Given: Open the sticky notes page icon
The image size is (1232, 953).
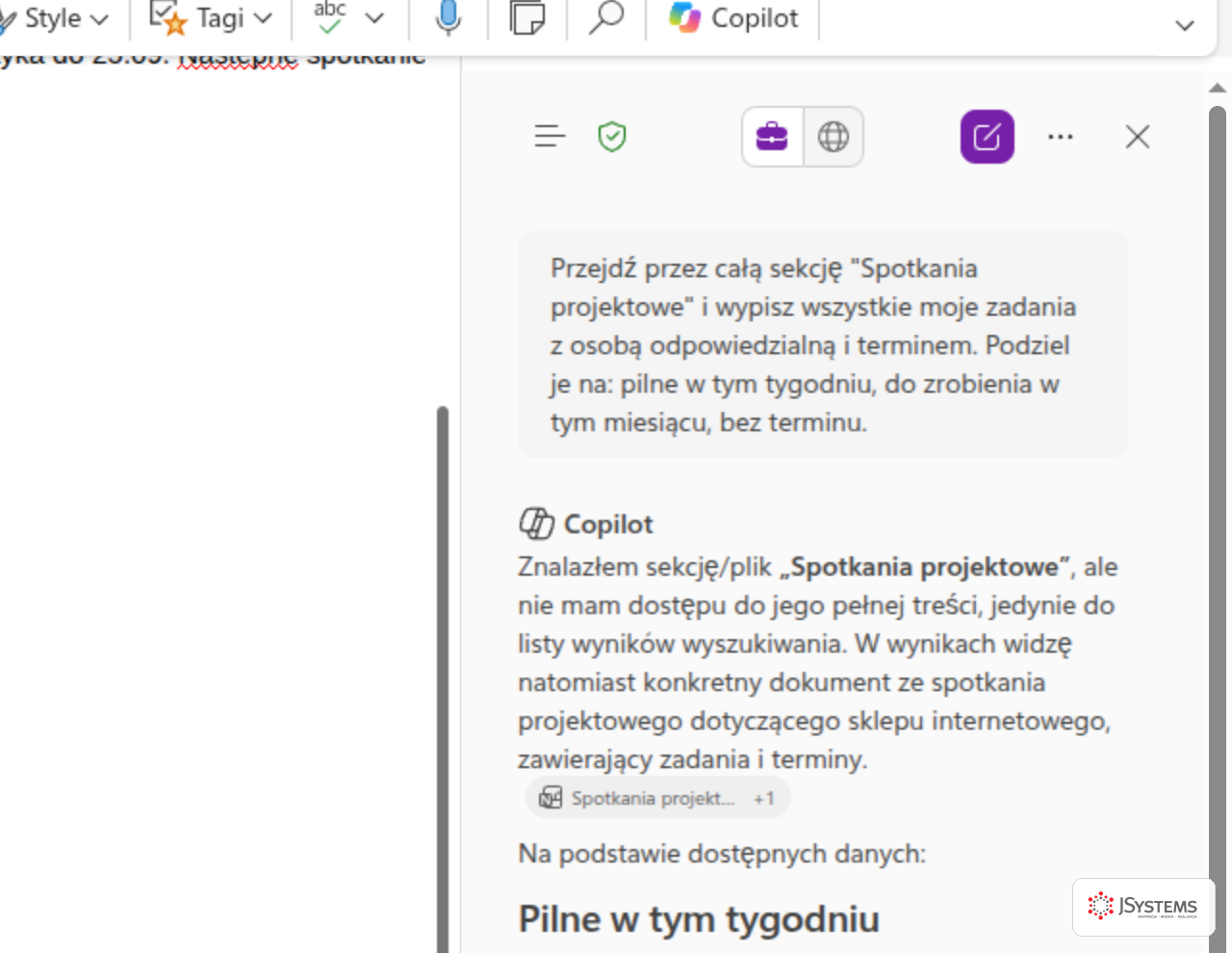Looking at the screenshot, I should tap(526, 17).
